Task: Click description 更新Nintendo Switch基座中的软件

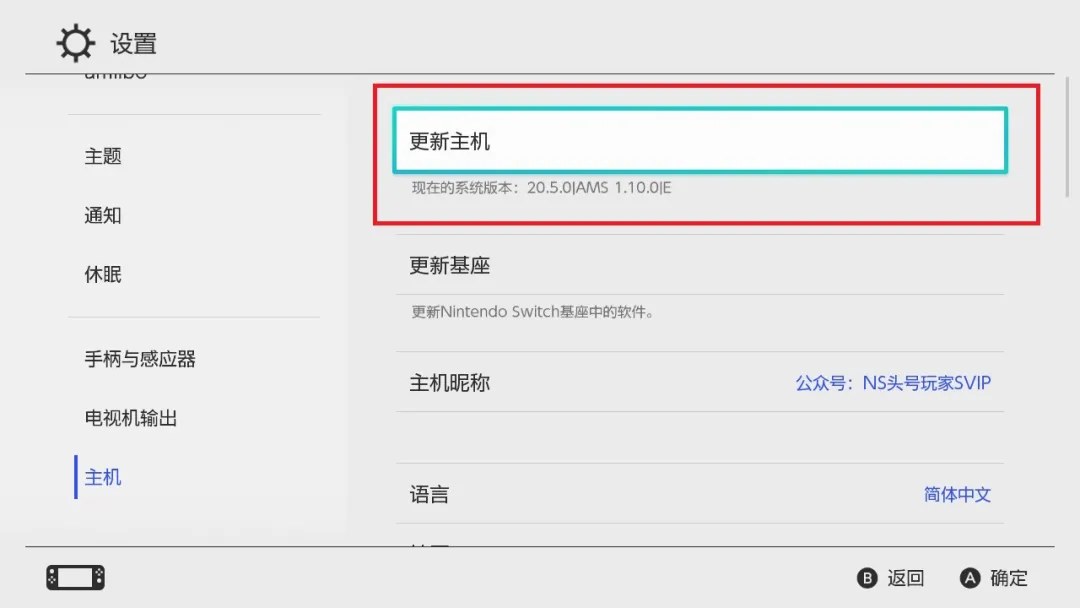Action: pos(532,312)
